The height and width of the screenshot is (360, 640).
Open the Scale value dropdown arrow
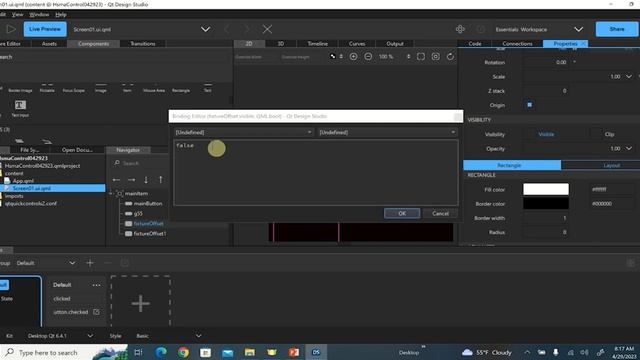629,77
